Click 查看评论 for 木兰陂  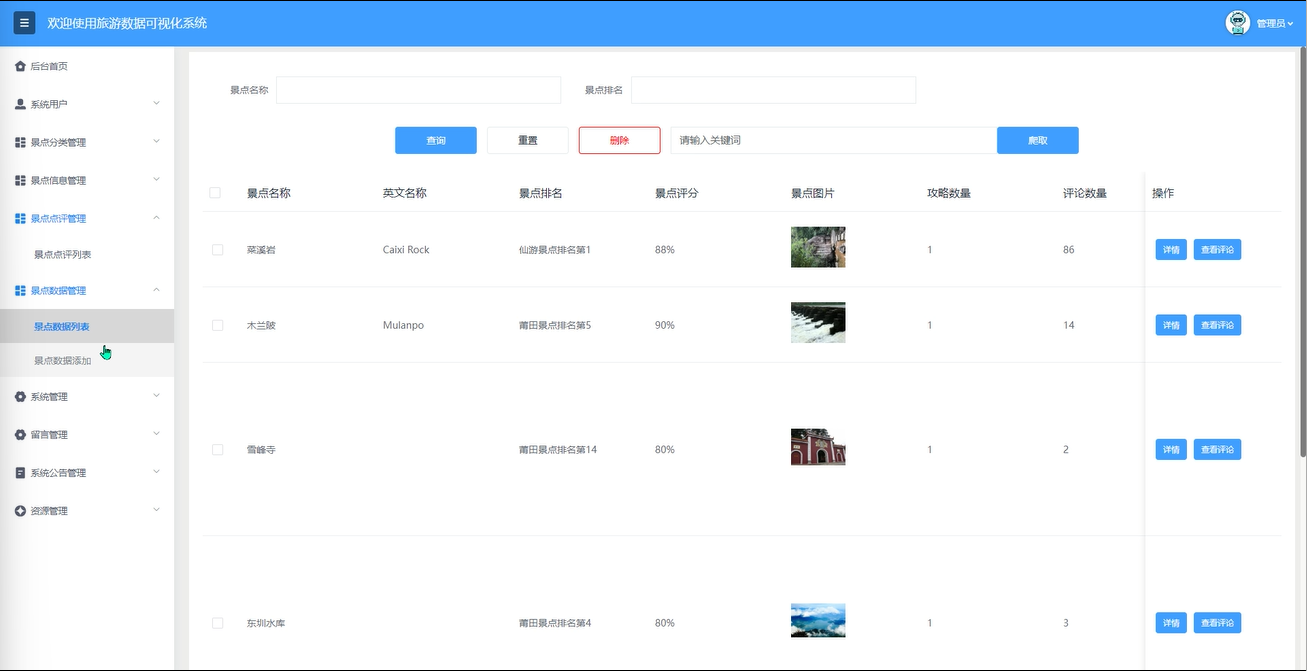coord(1217,325)
